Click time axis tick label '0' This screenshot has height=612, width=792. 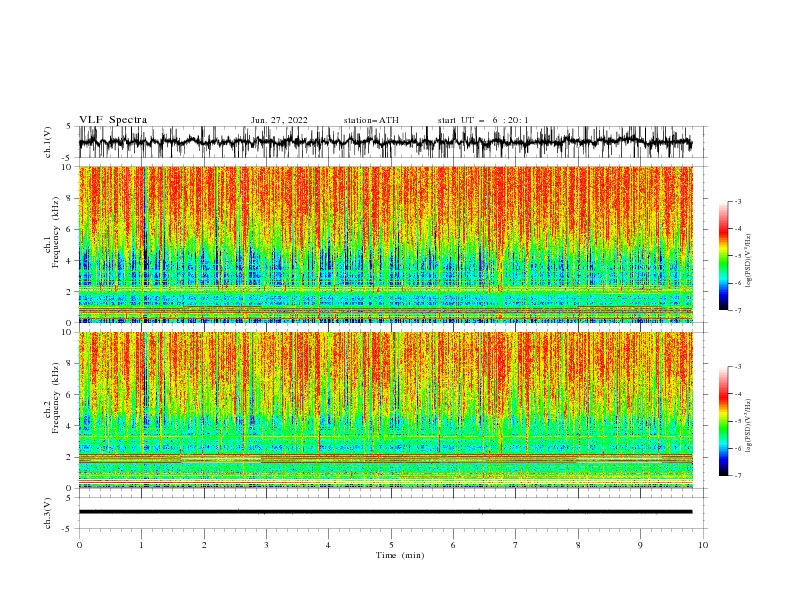click(79, 545)
